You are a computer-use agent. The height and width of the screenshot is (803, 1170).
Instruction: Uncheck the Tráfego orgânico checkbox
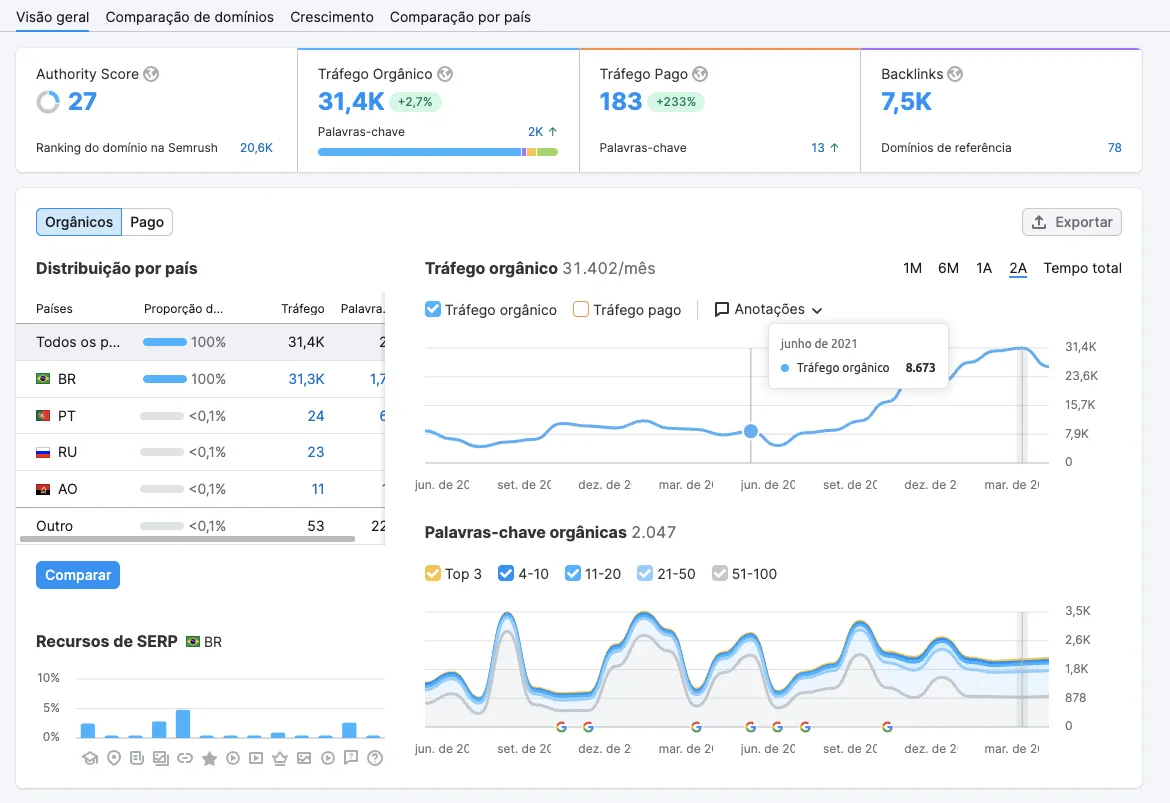click(433, 310)
